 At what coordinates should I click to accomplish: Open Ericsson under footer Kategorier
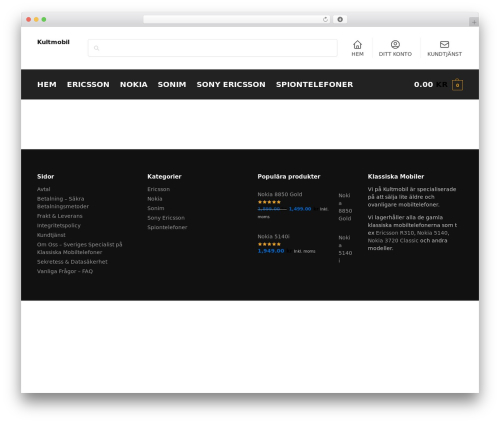point(159,189)
